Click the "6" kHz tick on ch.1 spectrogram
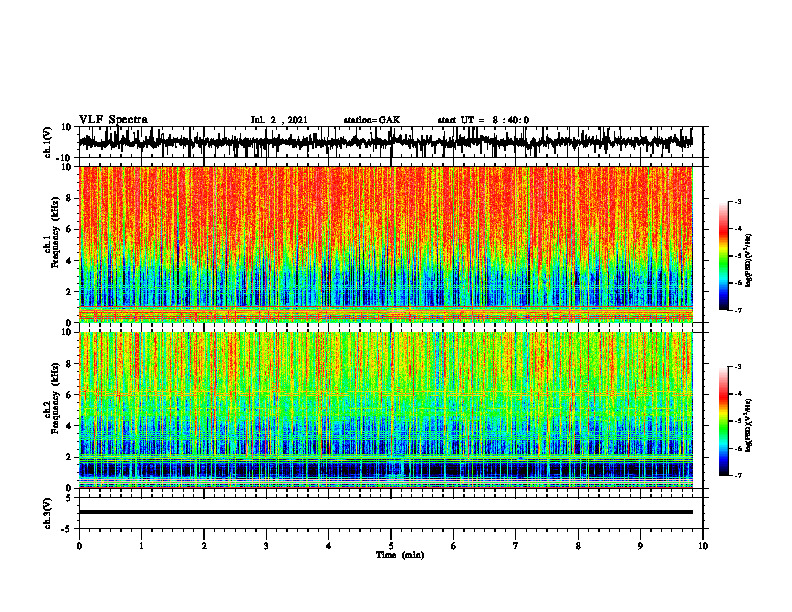Viewport: 792px width, 612px height. (x=69, y=230)
